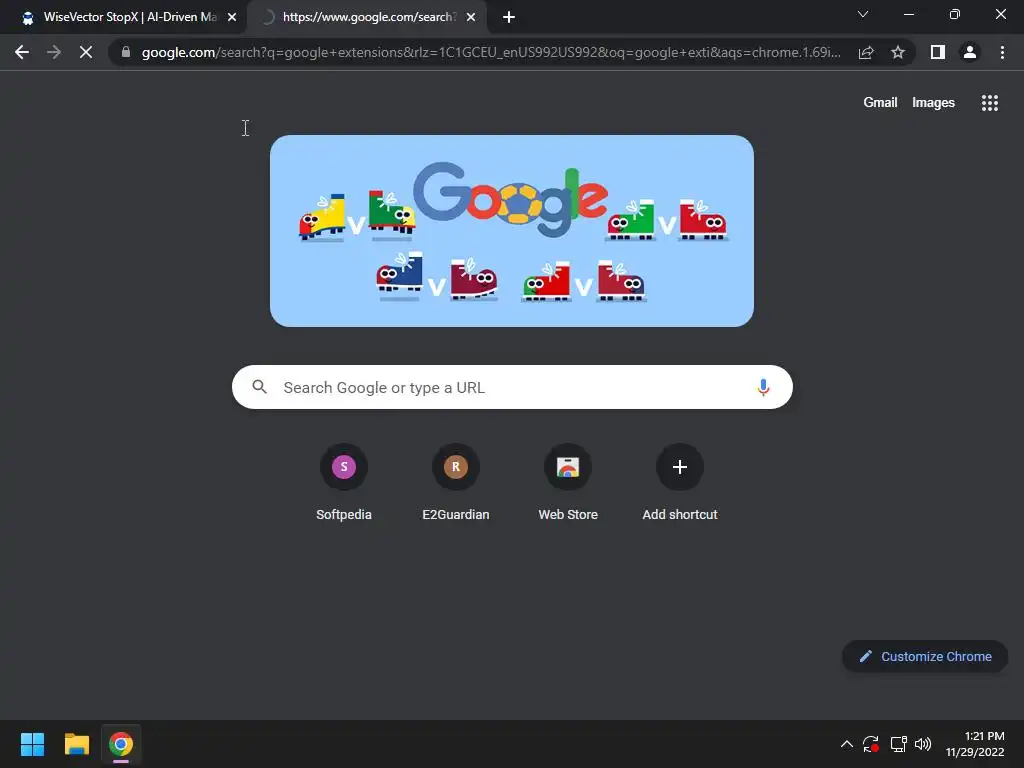
Task: Start voice search with the microphone icon
Action: pos(763,387)
